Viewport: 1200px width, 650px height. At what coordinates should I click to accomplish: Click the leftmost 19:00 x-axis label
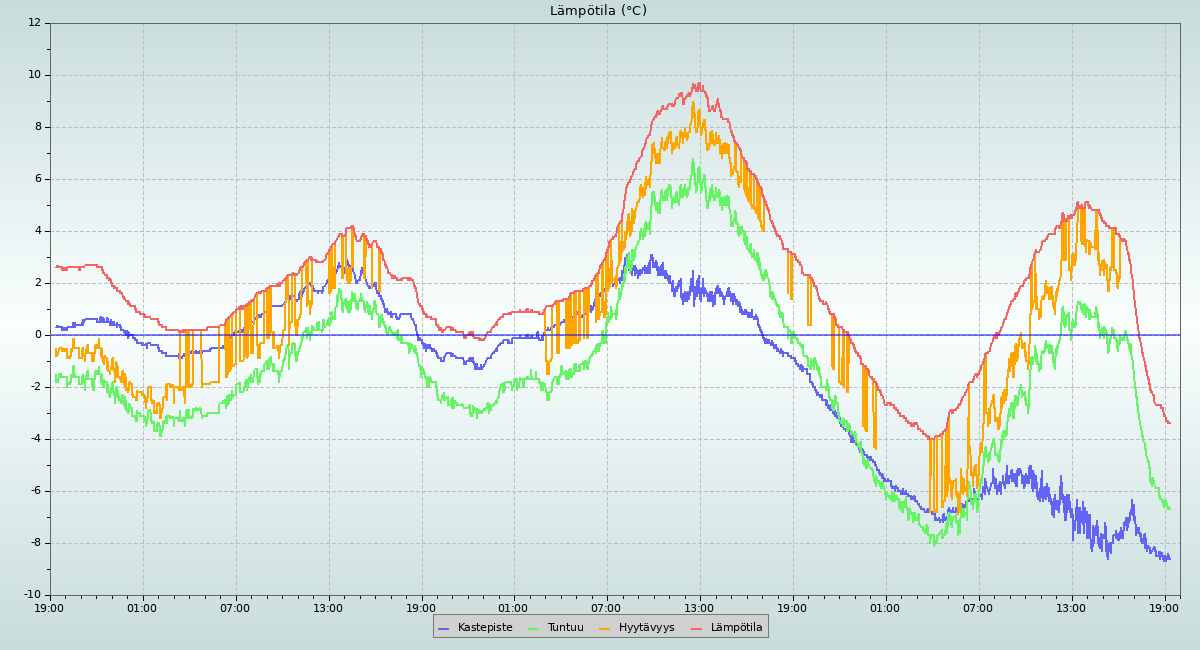tap(50, 608)
